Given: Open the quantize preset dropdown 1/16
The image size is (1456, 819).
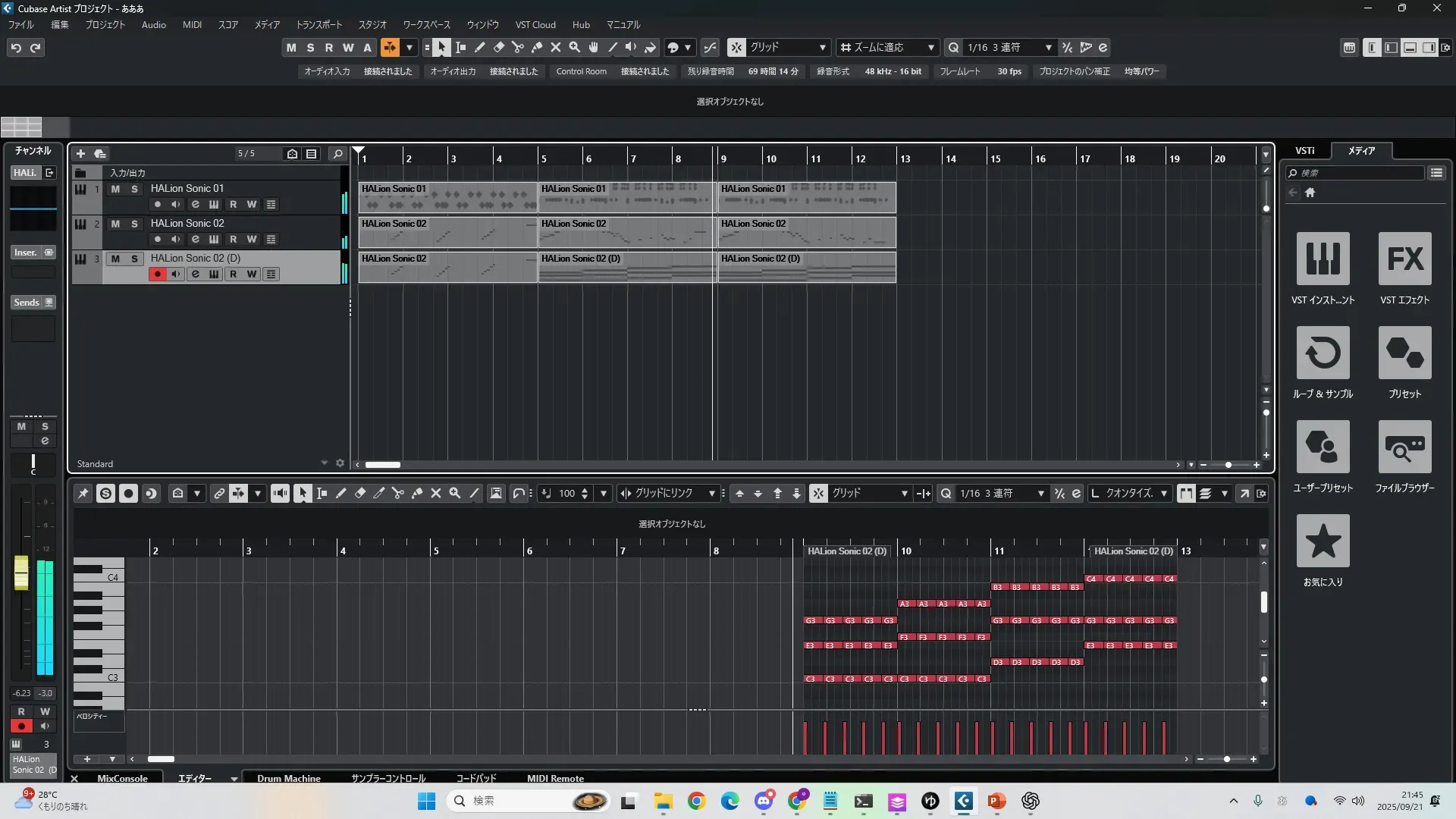Looking at the screenshot, I should [x=1009, y=47].
